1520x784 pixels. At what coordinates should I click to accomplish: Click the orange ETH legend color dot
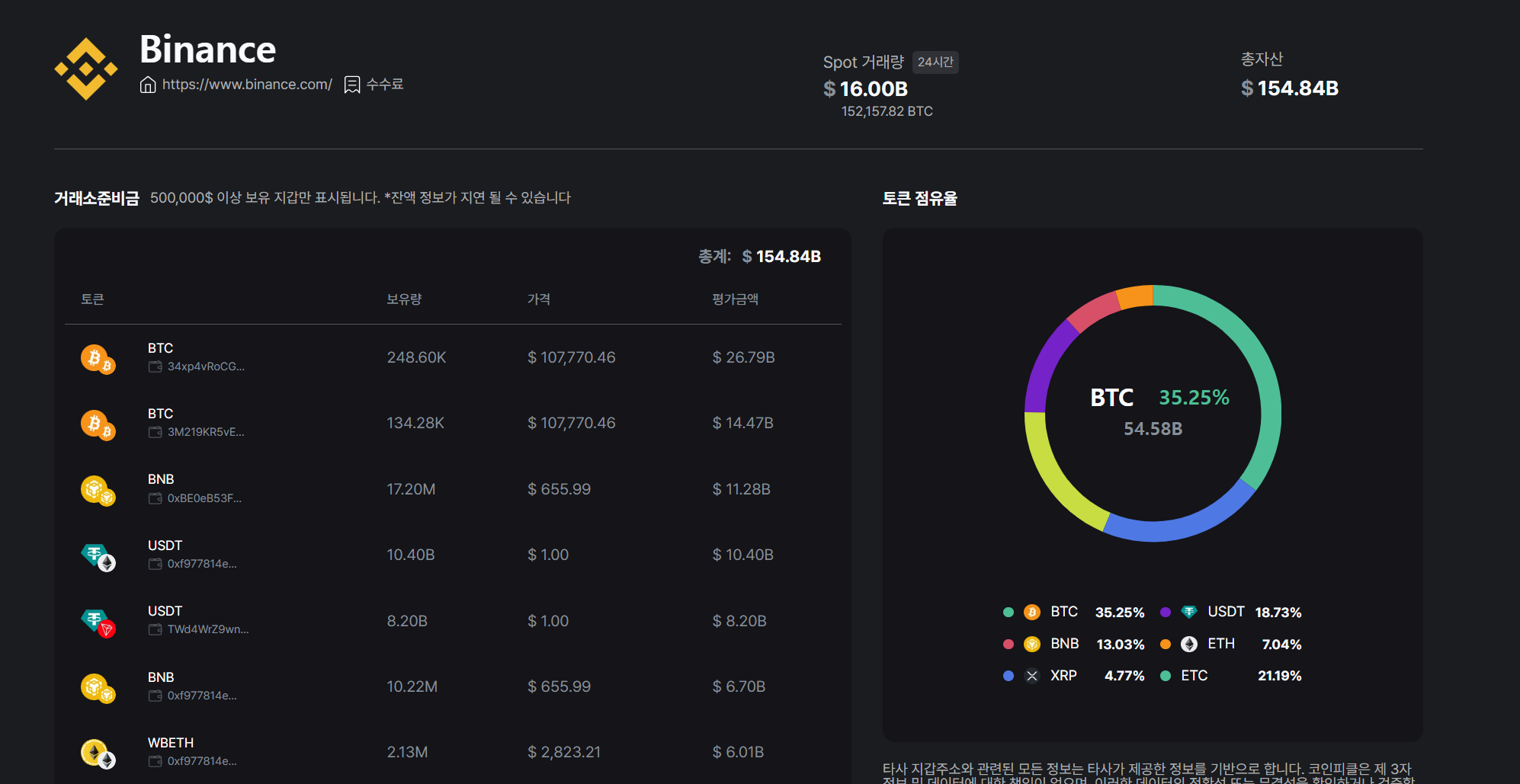click(1166, 645)
